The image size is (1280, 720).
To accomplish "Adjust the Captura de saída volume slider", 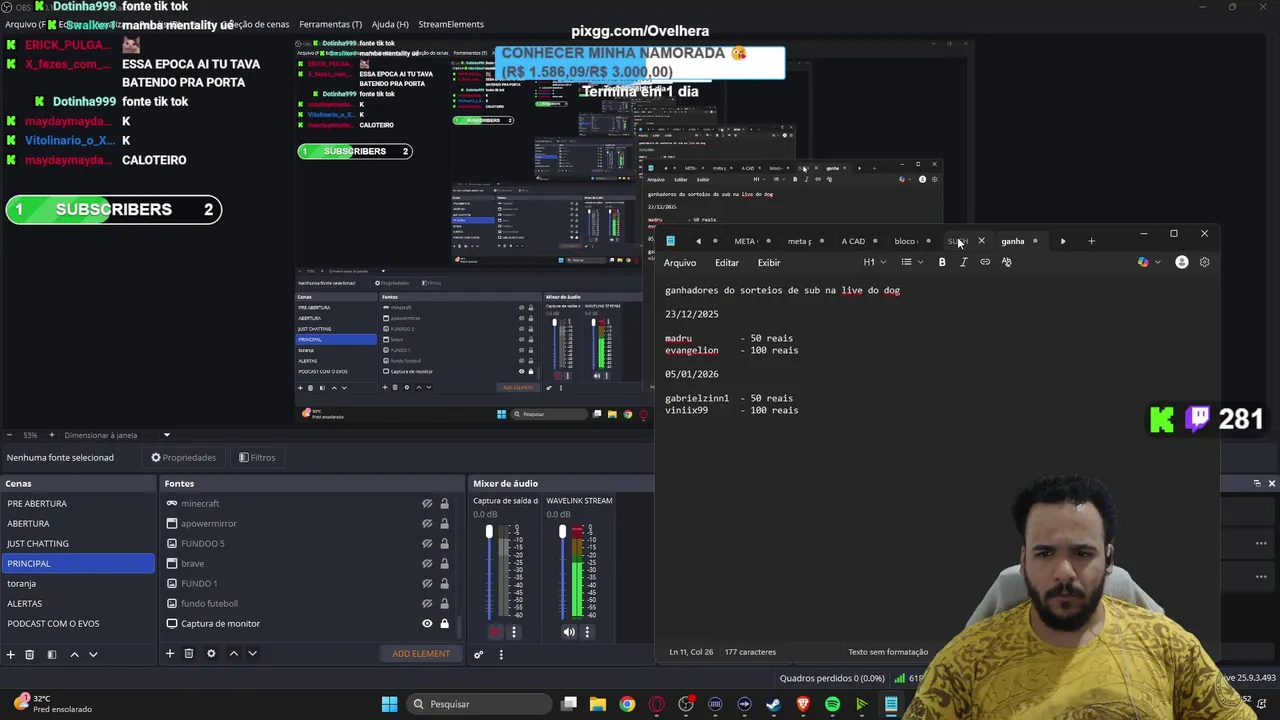I will [489, 570].
